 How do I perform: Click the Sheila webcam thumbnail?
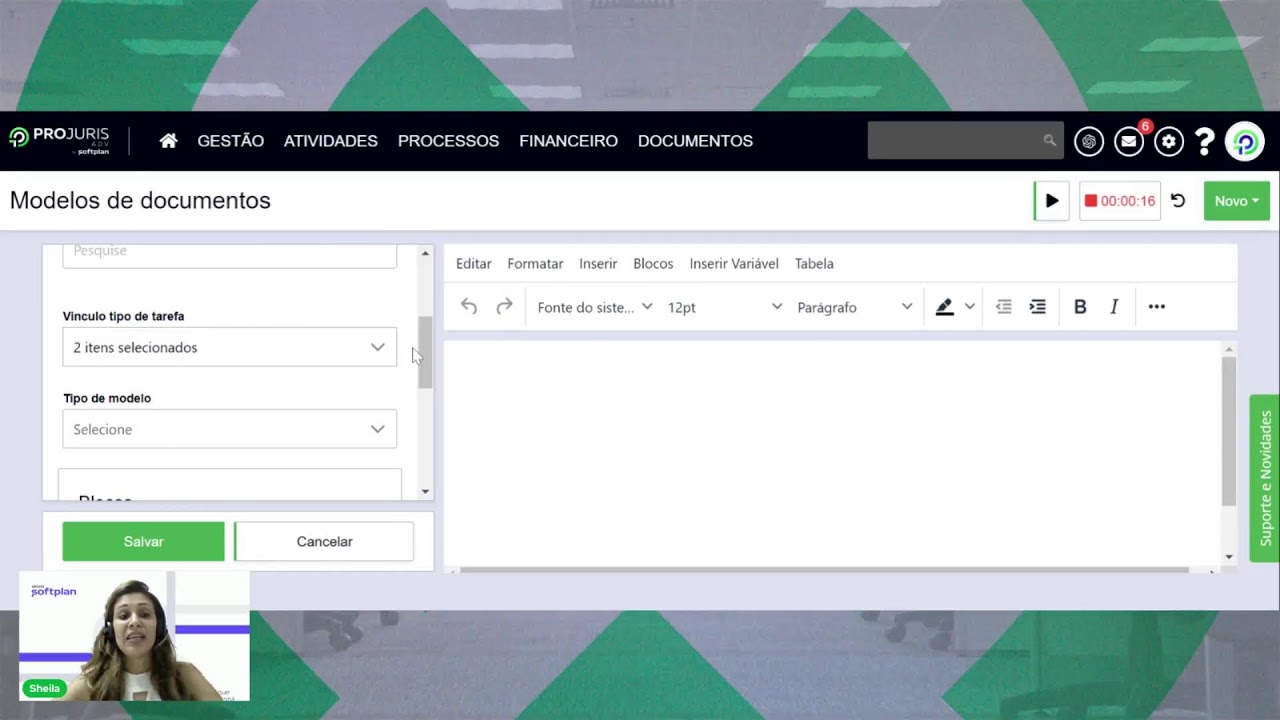pos(134,636)
